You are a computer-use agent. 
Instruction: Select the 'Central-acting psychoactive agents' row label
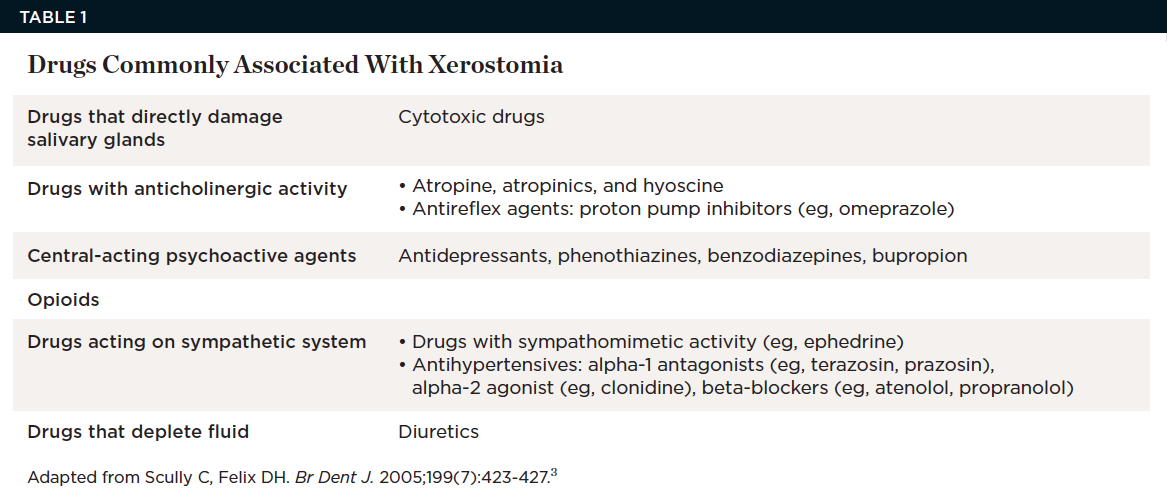[x=192, y=256]
